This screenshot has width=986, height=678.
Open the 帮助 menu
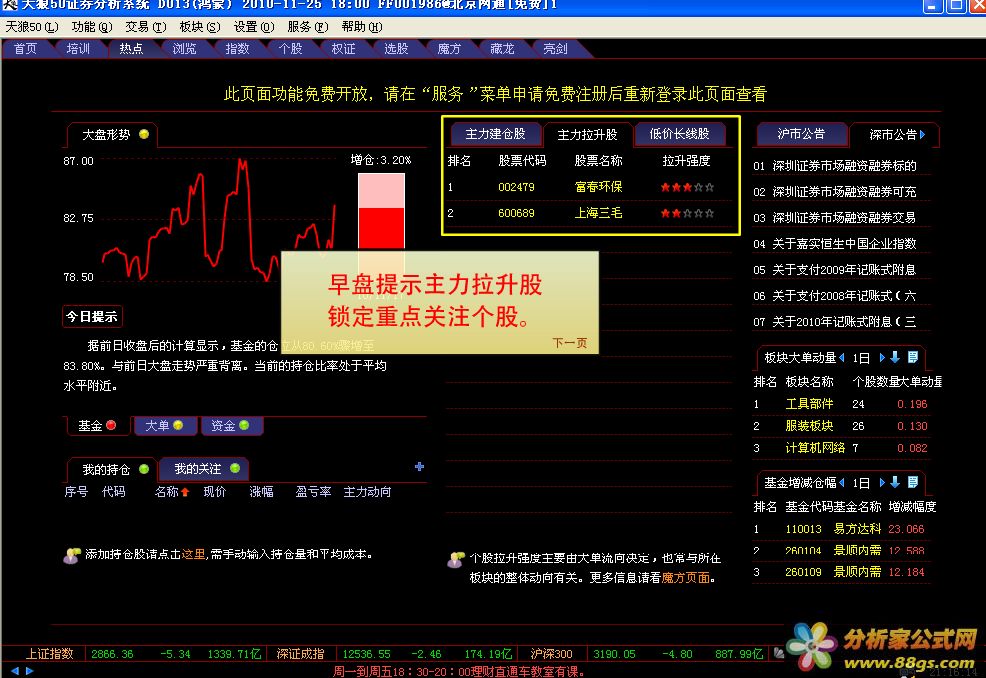point(362,27)
